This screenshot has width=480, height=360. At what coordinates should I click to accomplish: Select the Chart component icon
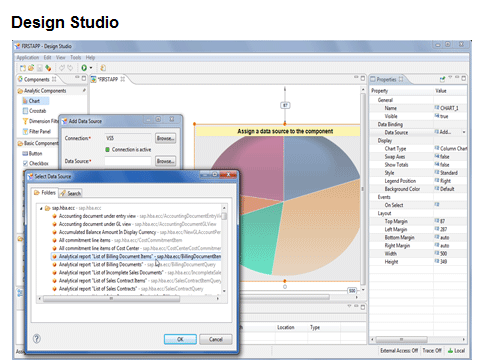click(25, 101)
